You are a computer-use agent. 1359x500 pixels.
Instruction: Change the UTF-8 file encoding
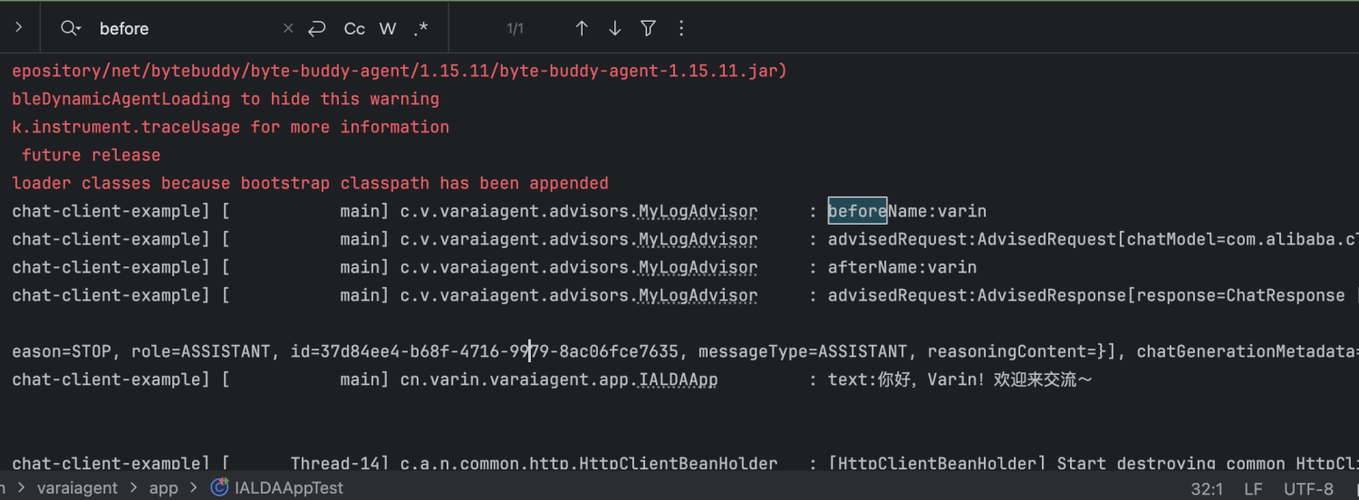pyautogui.click(x=1308, y=489)
